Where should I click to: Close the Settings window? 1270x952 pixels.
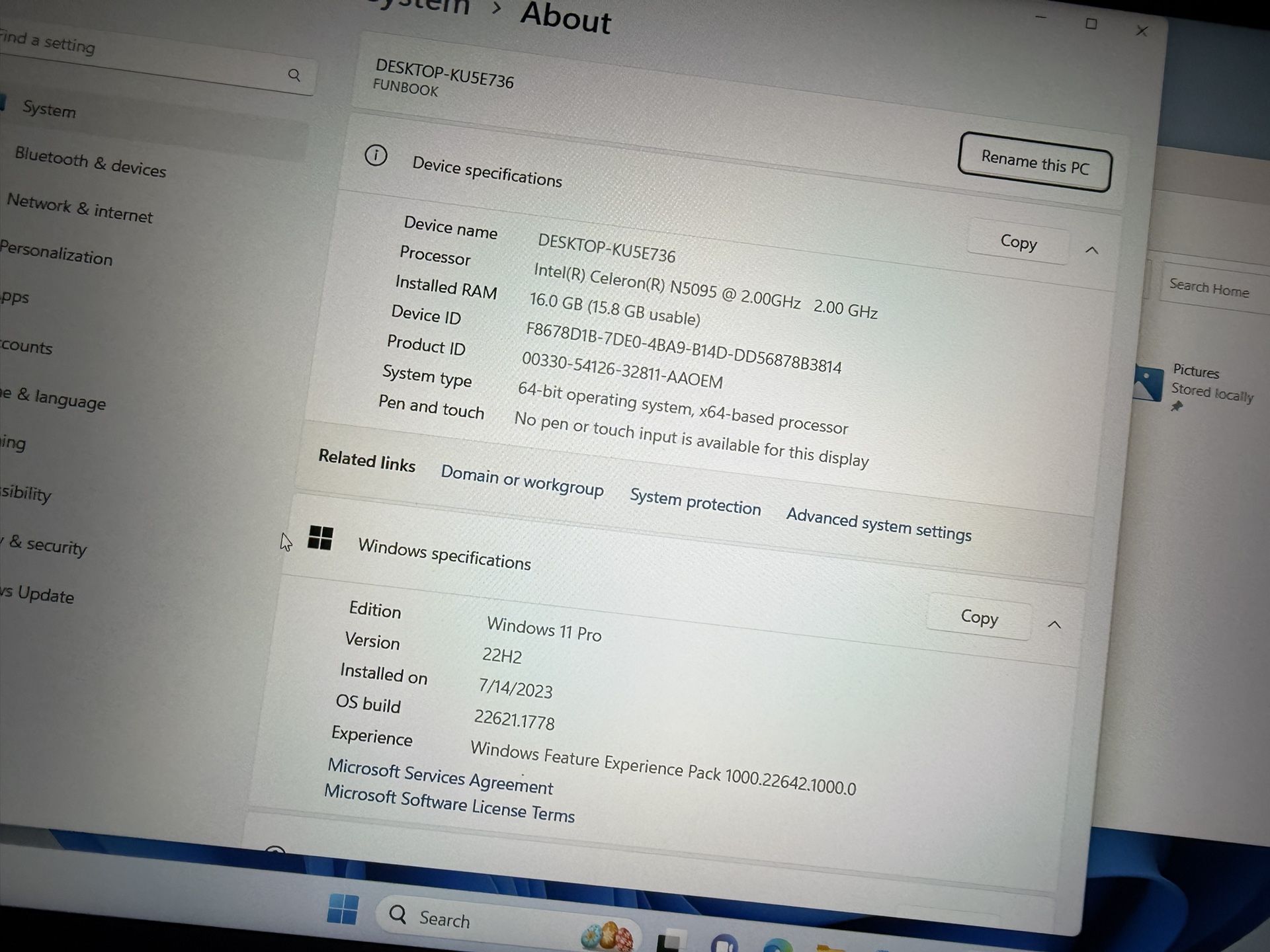point(1142,30)
